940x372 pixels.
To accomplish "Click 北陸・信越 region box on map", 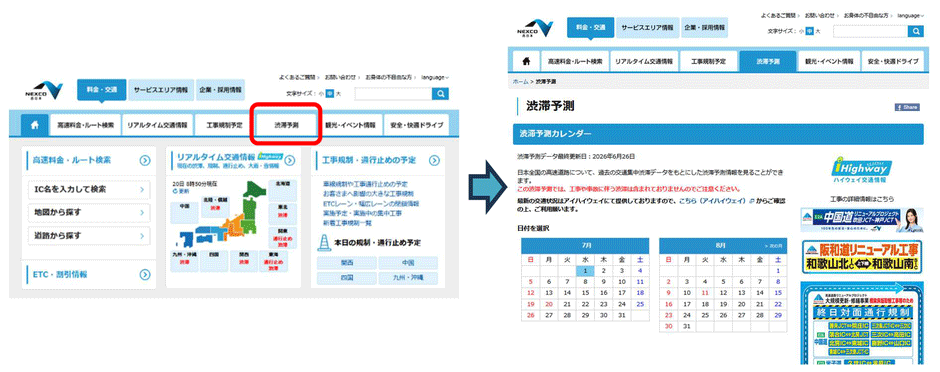I will [214, 208].
